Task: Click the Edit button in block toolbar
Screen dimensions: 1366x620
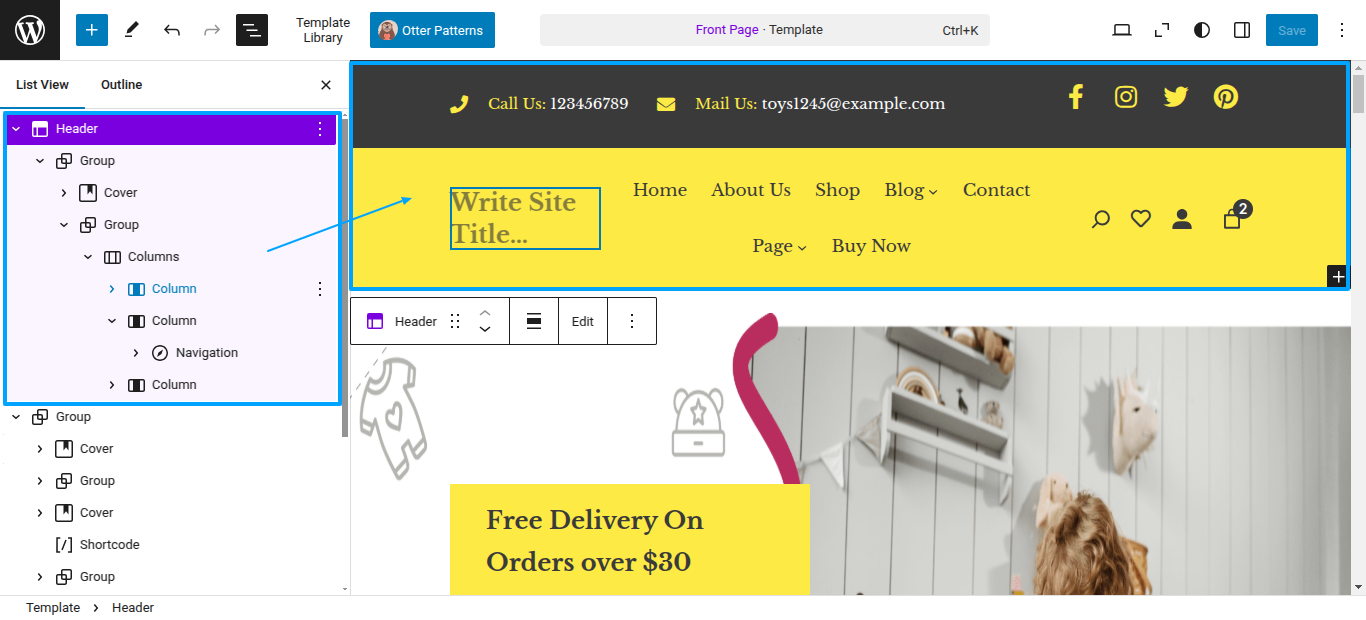Action: [x=583, y=321]
